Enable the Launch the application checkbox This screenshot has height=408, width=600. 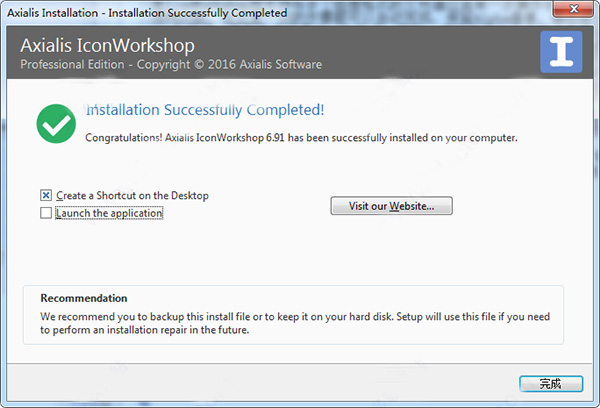46,213
